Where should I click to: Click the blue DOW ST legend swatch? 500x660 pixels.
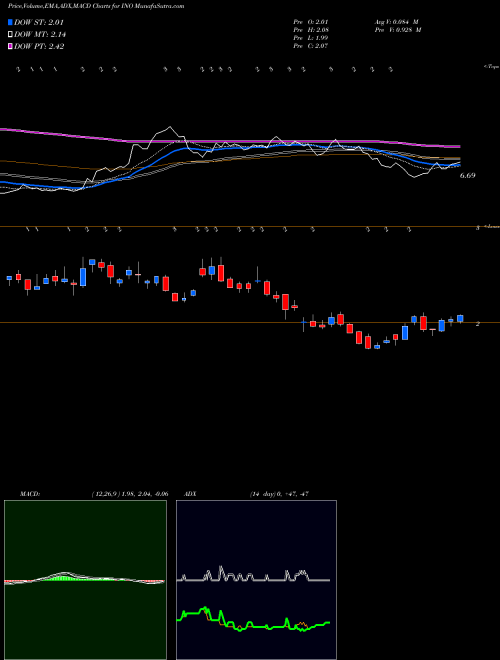point(11,23)
